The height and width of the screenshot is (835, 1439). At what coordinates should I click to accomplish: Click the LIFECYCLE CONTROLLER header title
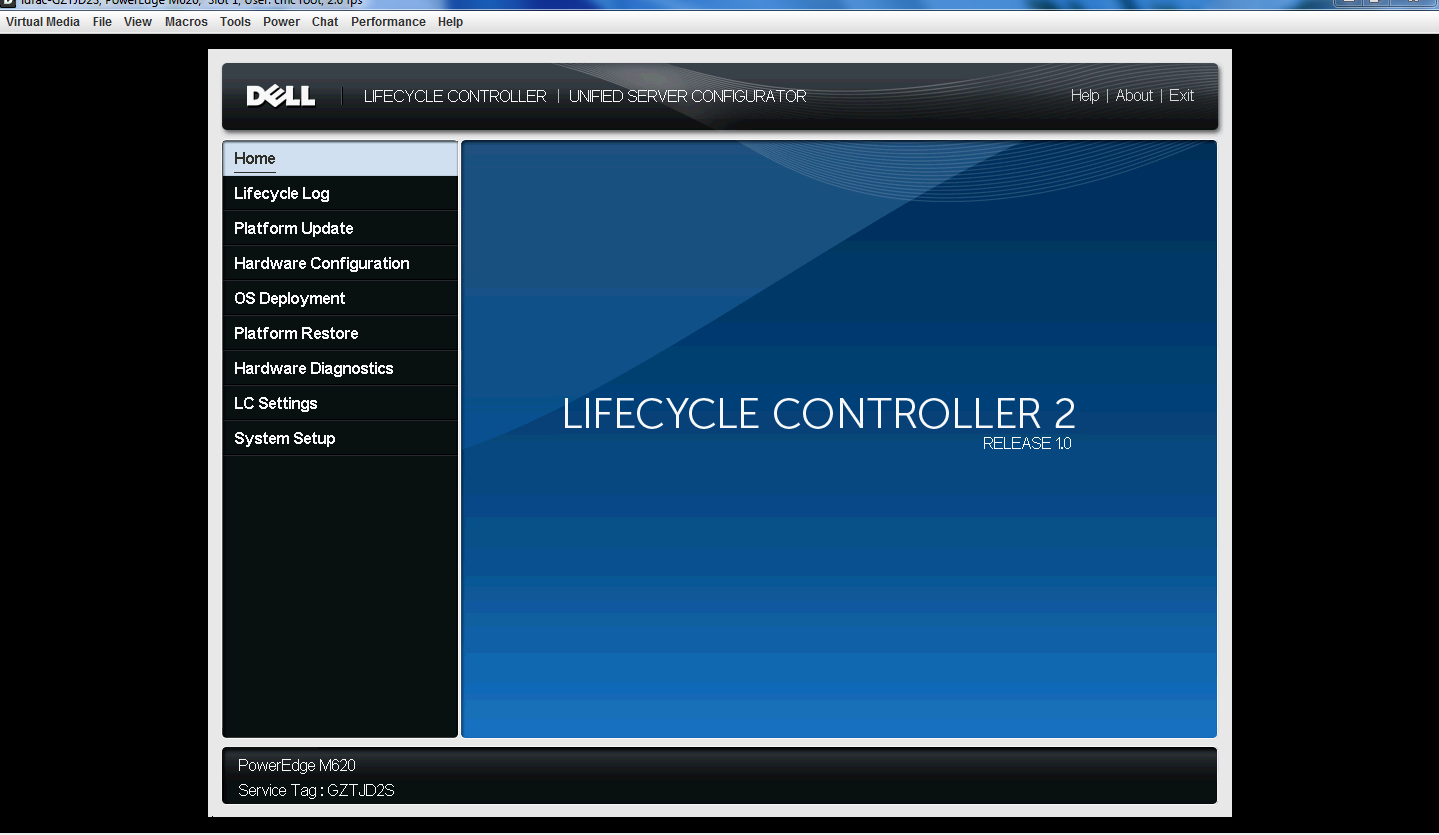tap(455, 96)
